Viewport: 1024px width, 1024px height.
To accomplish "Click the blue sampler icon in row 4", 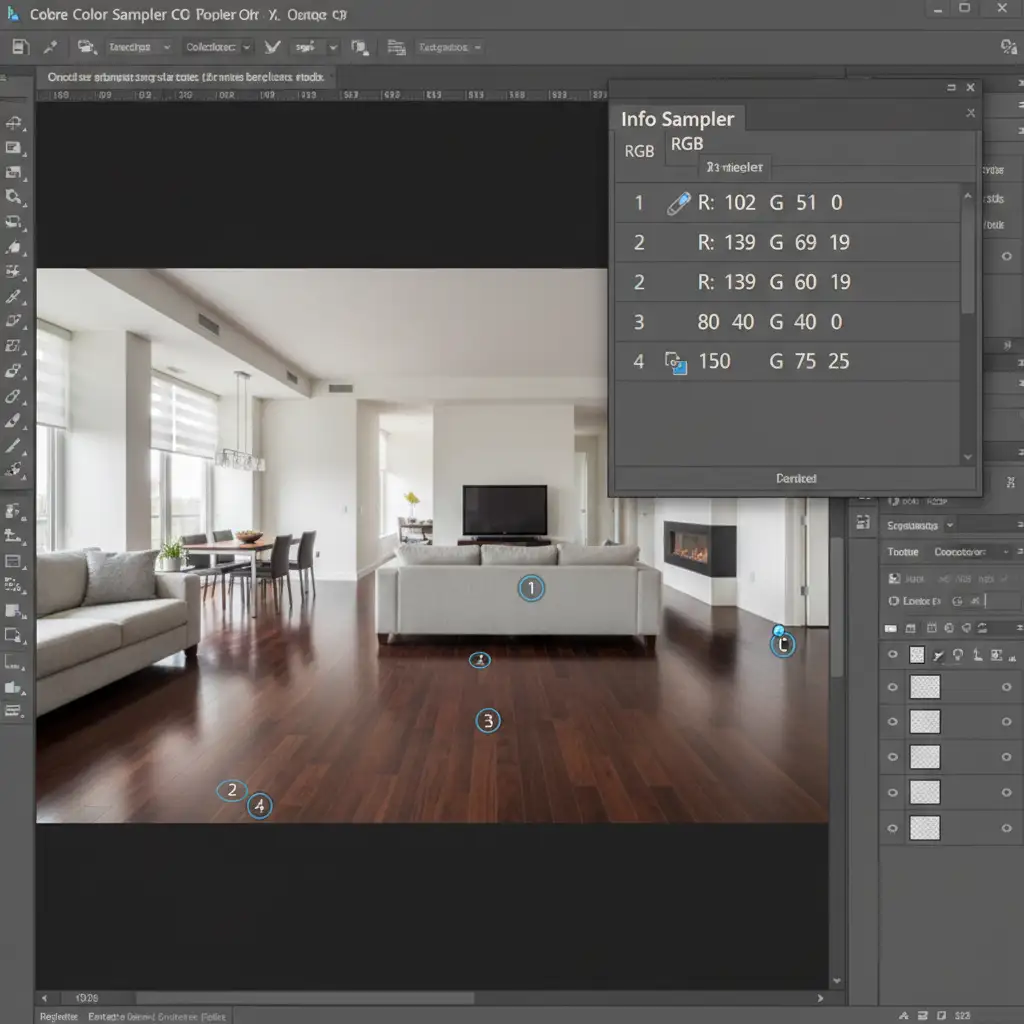I will click(x=677, y=362).
